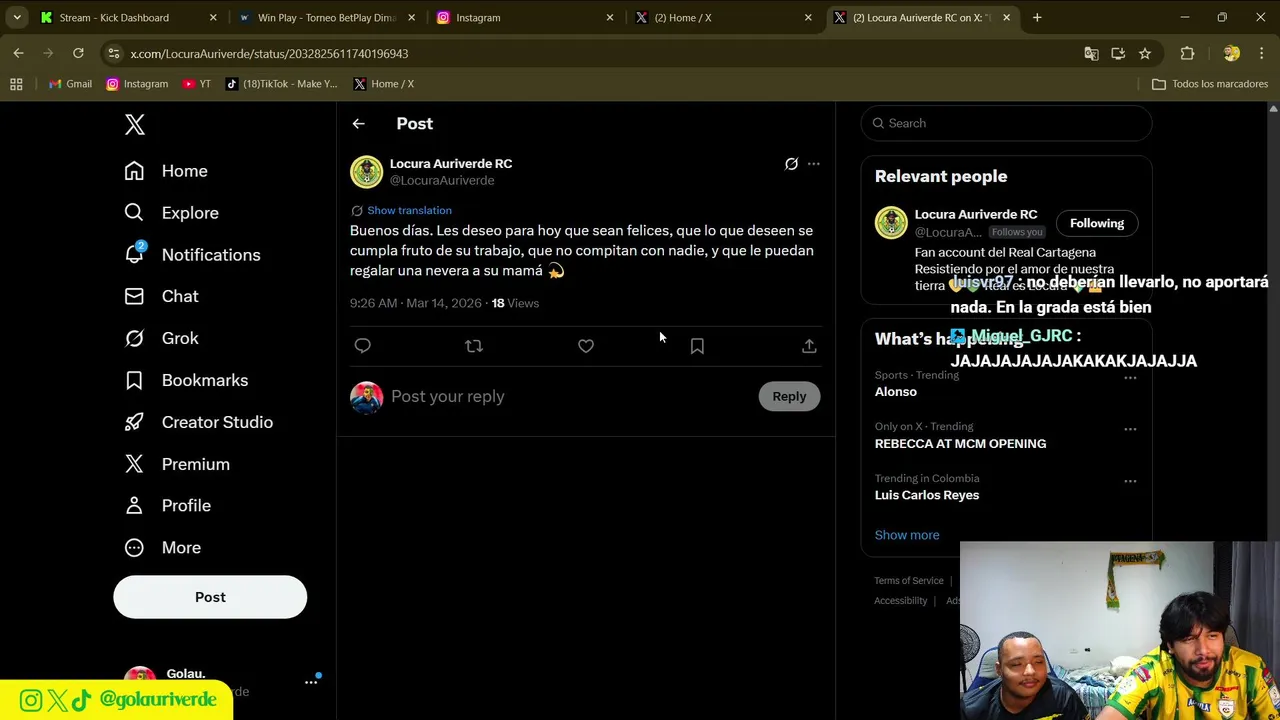Viewport: 1280px width, 720px height.
Task: Click Show translation link
Action: [x=409, y=211]
